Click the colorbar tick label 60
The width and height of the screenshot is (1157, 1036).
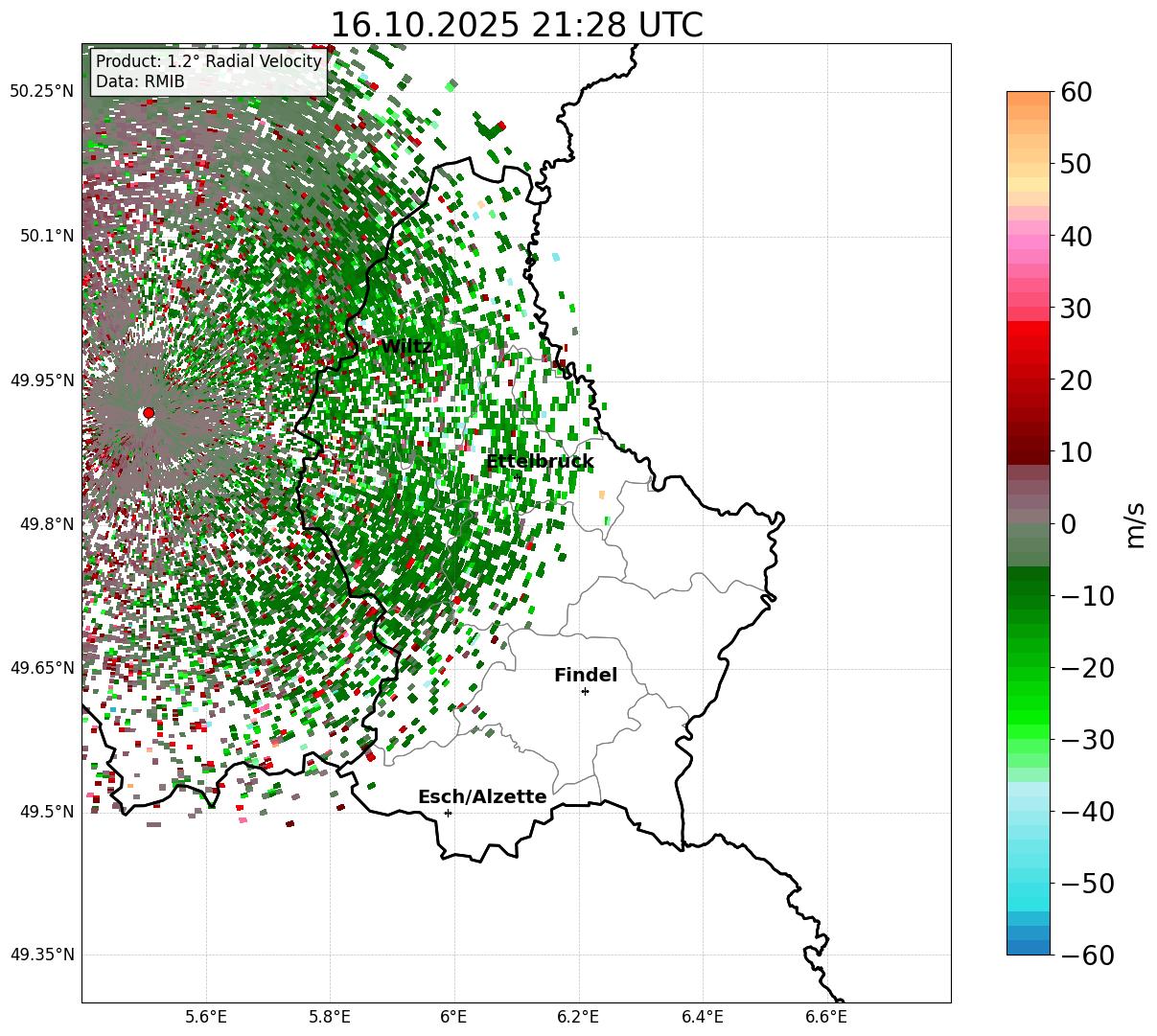(1076, 92)
